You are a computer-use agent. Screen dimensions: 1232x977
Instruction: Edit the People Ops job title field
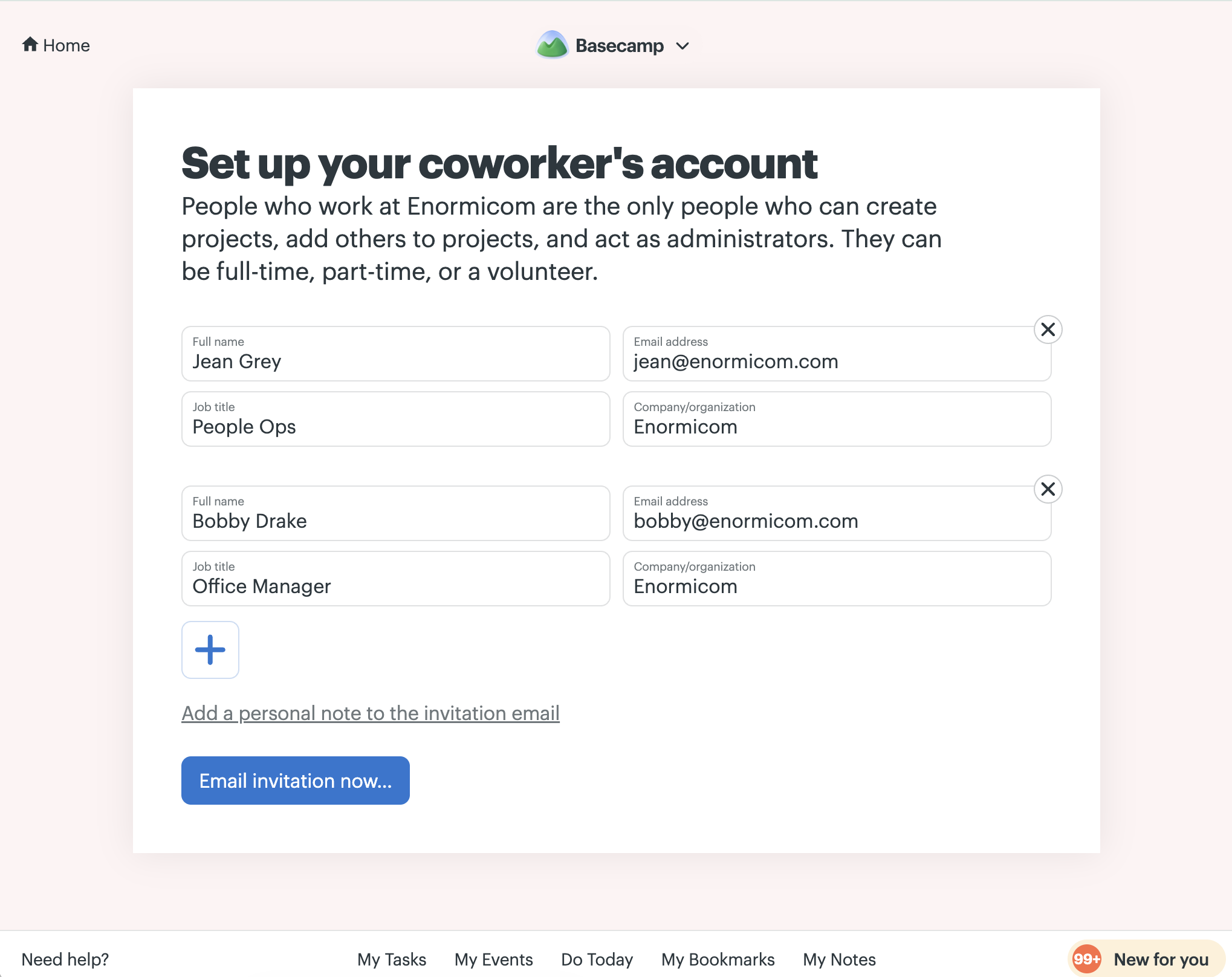(x=396, y=419)
